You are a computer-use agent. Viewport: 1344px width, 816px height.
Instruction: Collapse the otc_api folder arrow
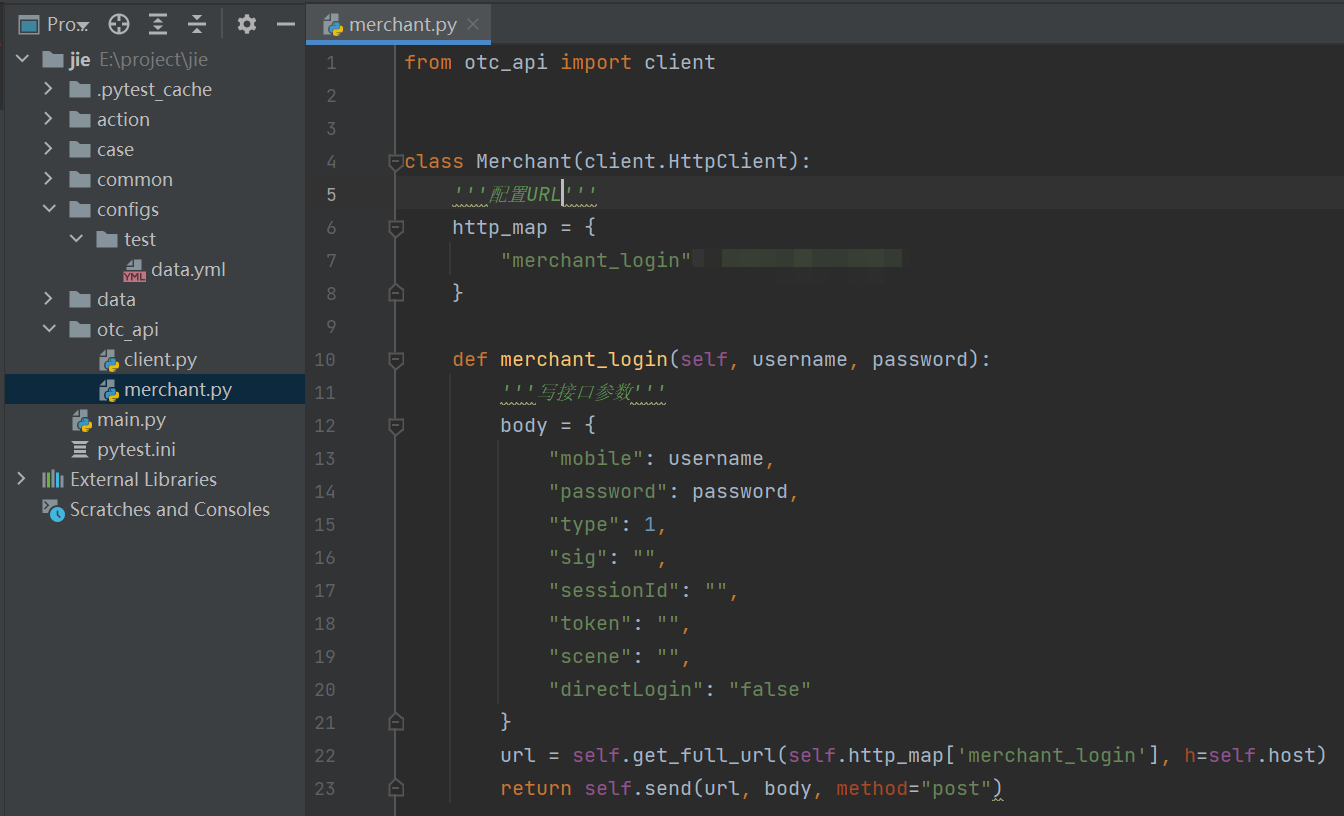(48, 330)
